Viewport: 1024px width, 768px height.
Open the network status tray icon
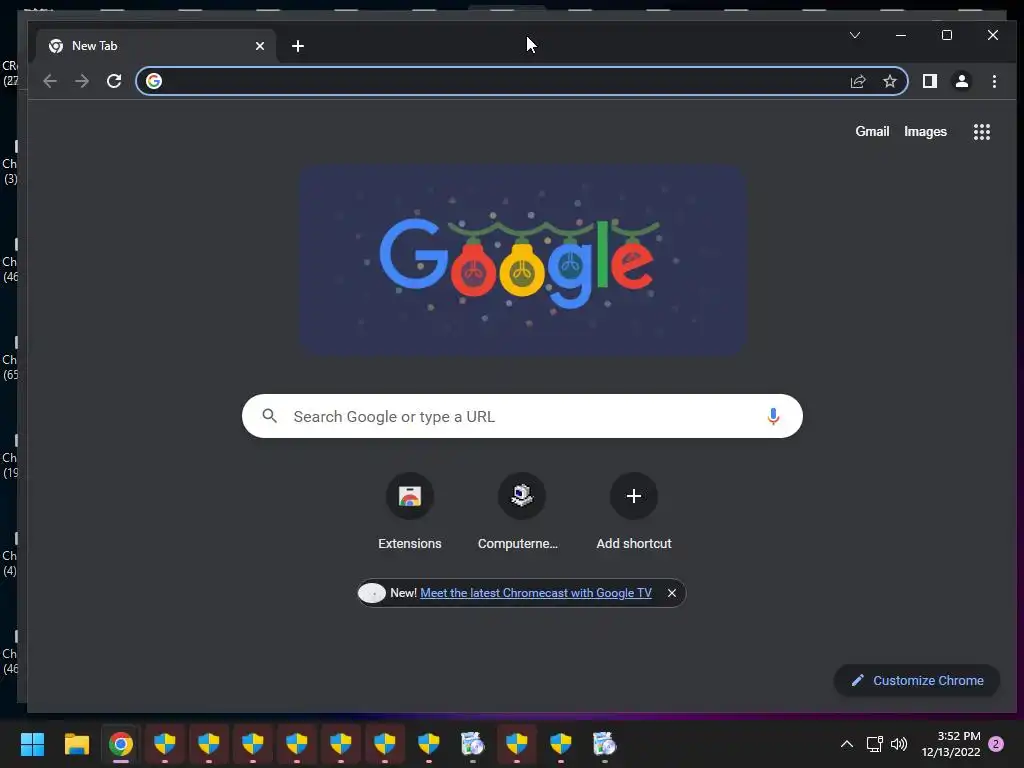pyautogui.click(x=874, y=744)
